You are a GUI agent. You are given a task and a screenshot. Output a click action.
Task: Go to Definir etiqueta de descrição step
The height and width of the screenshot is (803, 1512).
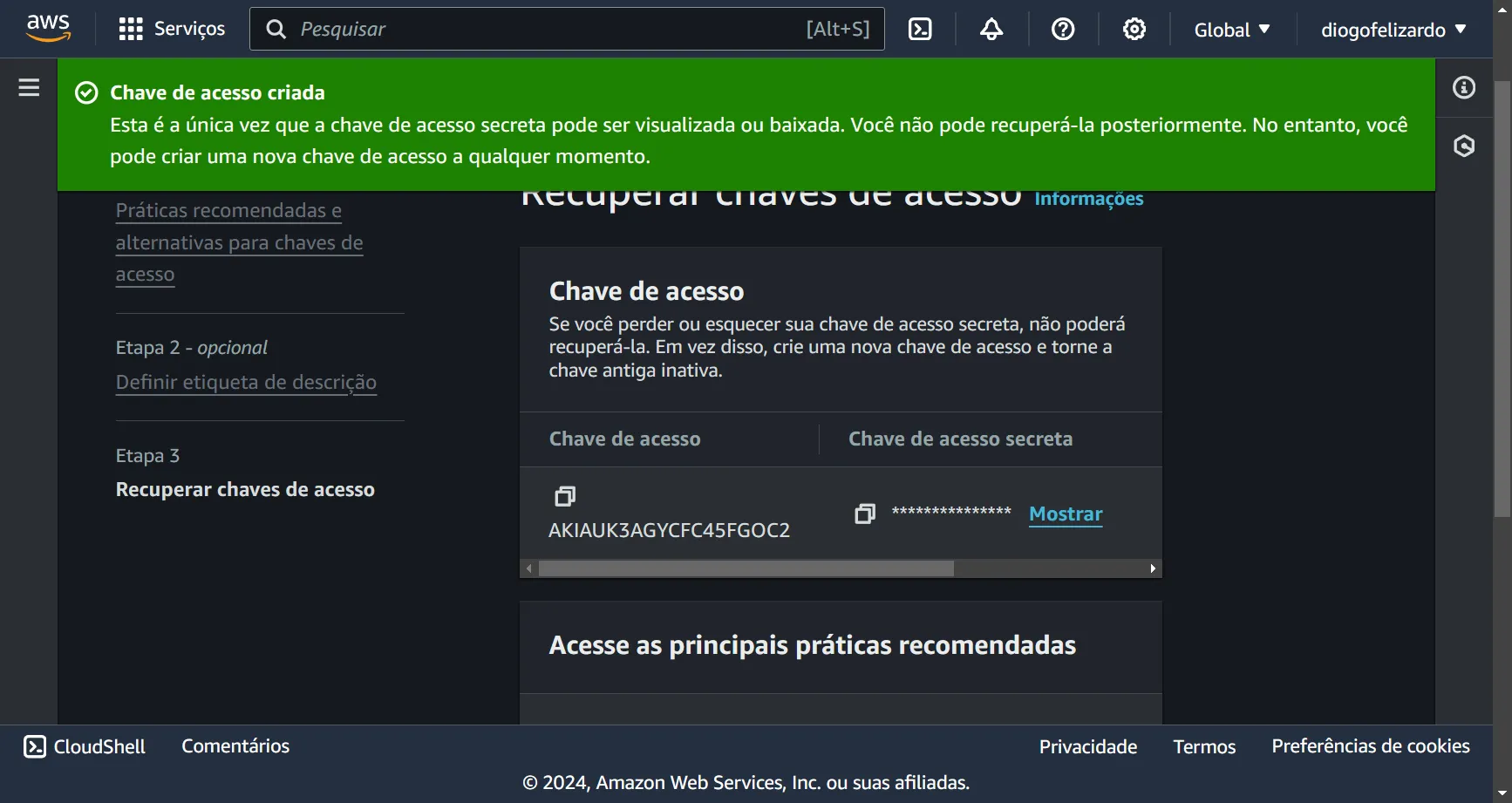coord(246,382)
